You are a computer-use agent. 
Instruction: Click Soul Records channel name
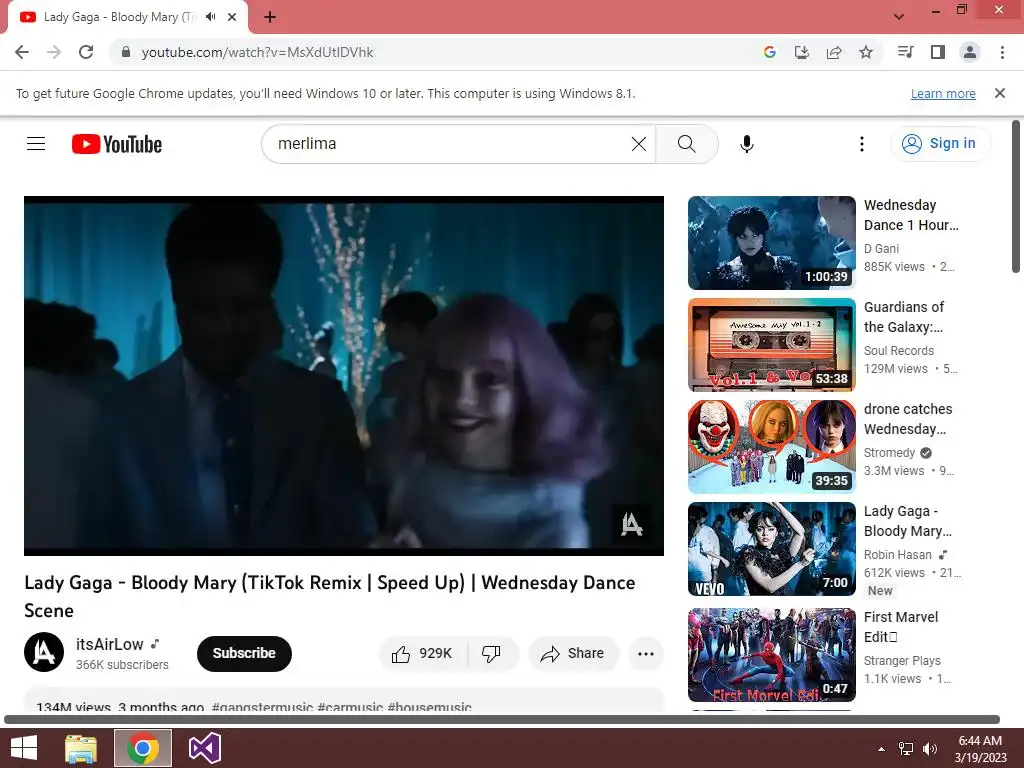click(899, 351)
